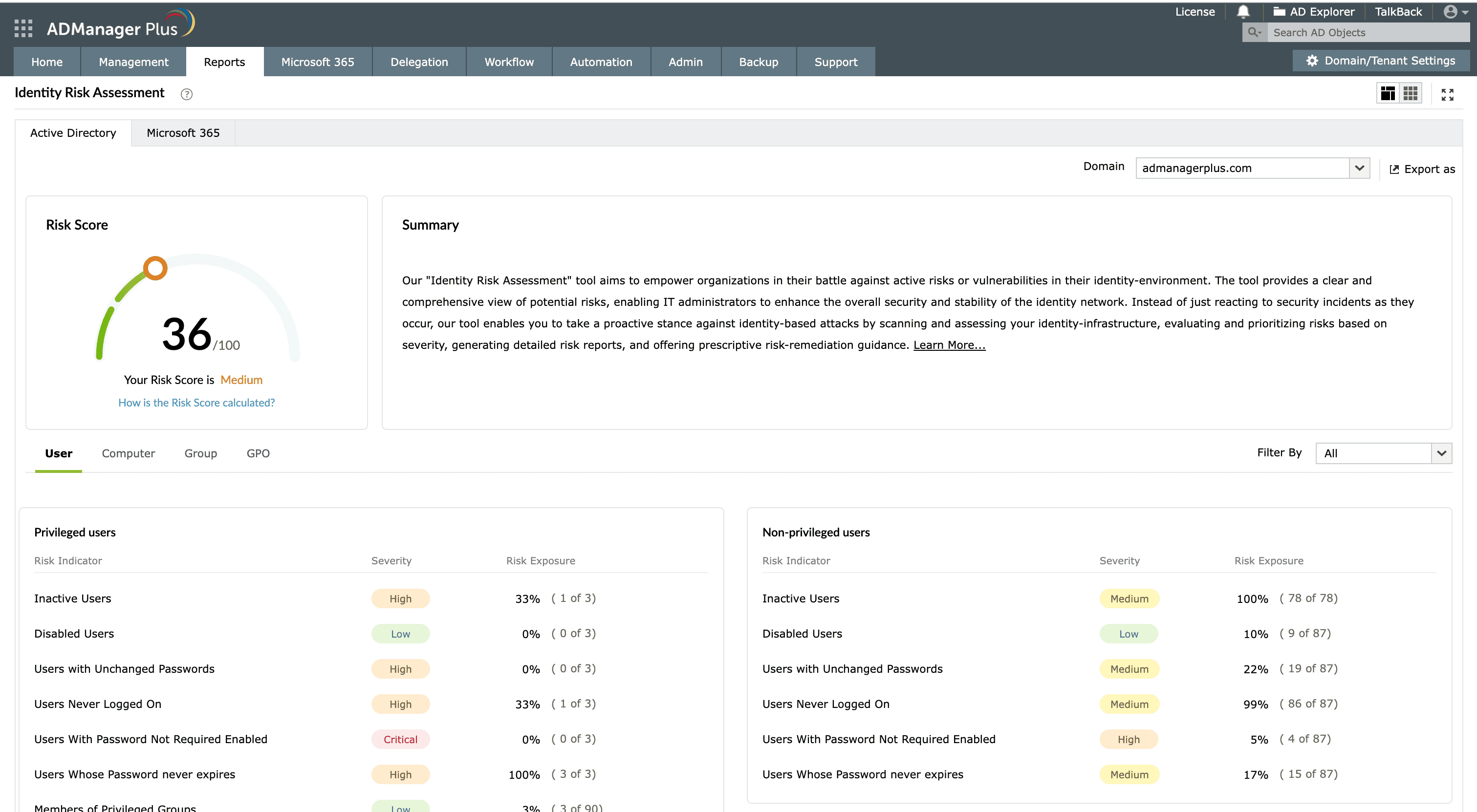Viewport: 1477px width, 812px height.
Task: Open How is the Risk Score calculated
Action: click(196, 402)
